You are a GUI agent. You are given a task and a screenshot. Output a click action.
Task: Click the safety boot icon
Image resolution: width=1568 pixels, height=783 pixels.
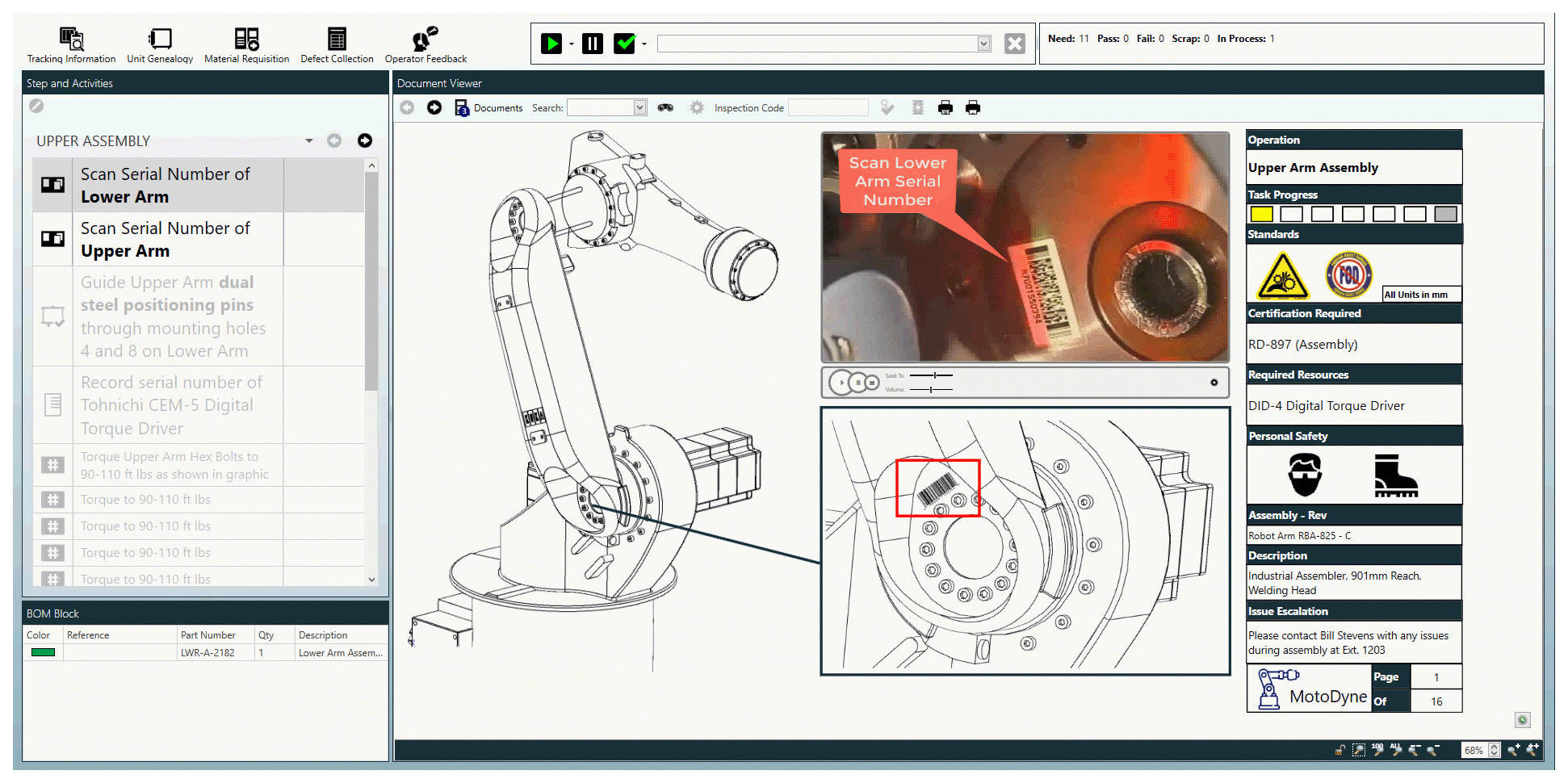click(x=1395, y=475)
